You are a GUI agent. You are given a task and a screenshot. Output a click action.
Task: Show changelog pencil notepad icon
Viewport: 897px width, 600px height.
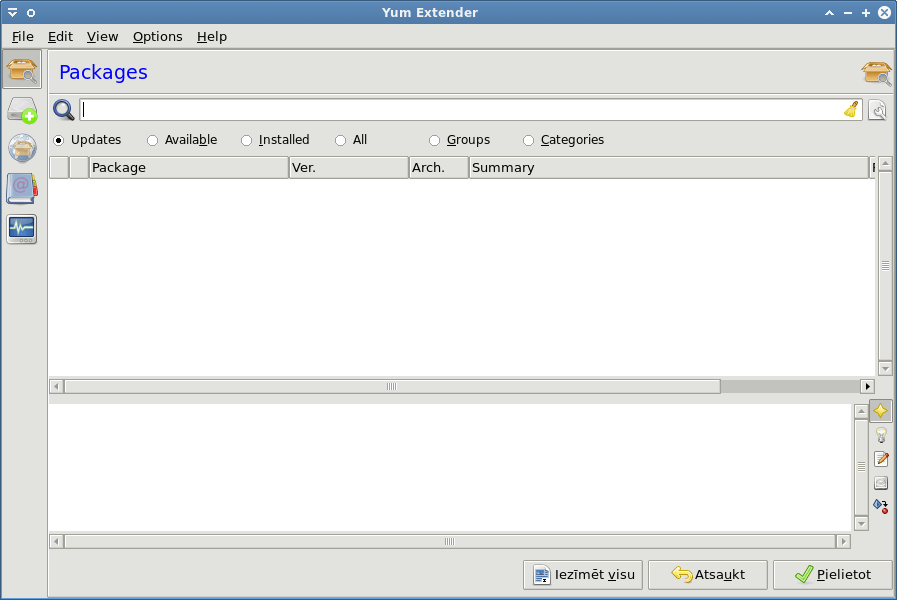click(881, 459)
